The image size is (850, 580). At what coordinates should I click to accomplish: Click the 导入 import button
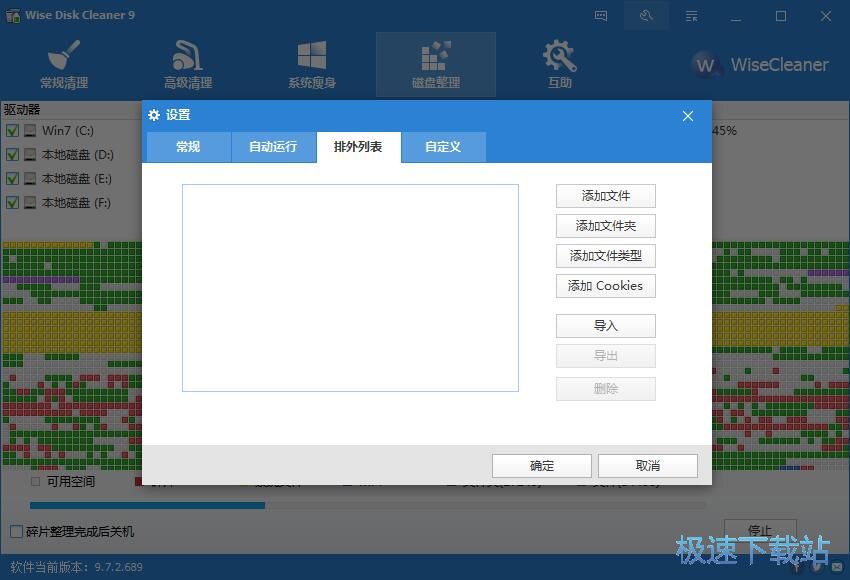[606, 326]
